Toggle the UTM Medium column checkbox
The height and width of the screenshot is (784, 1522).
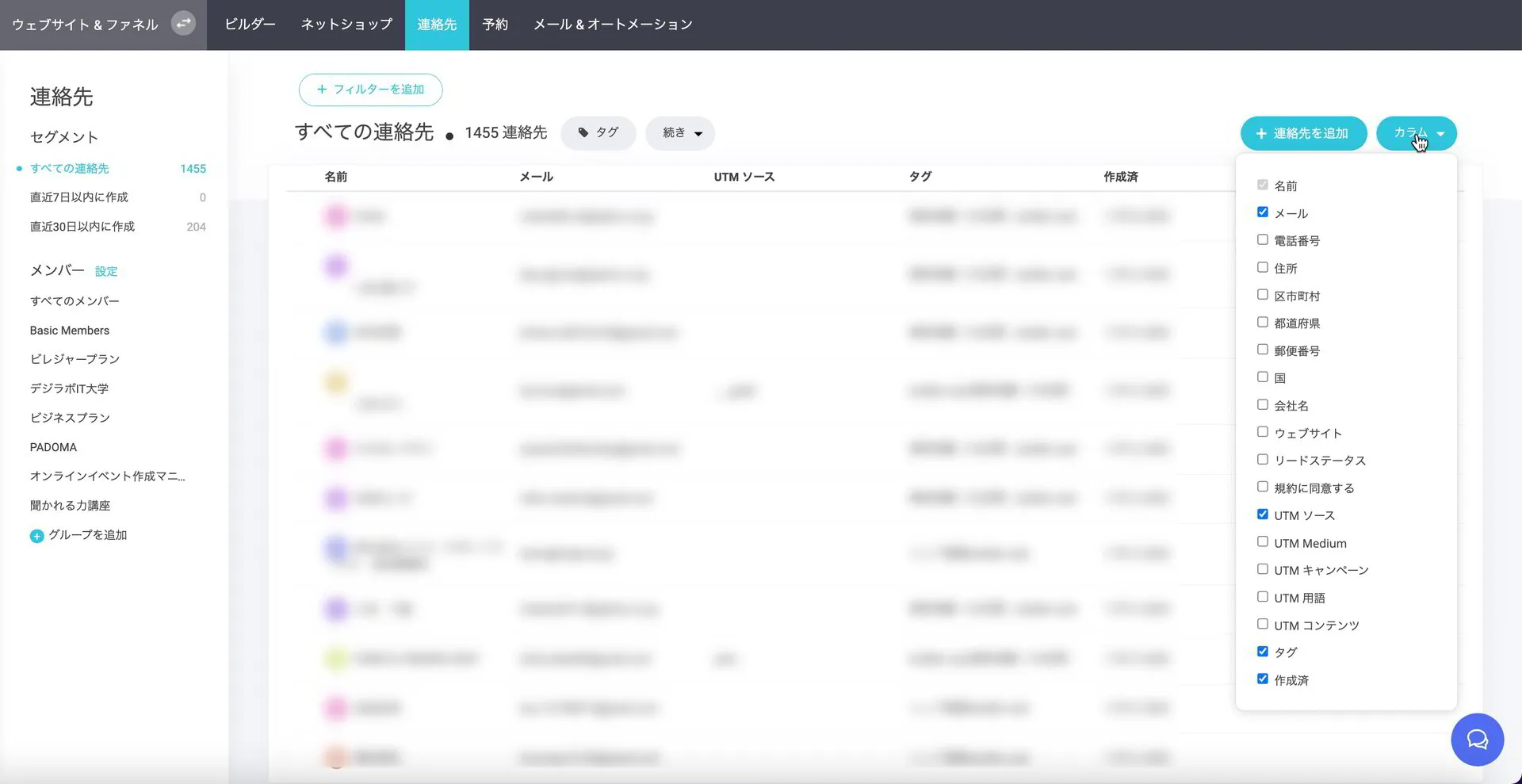coord(1263,542)
